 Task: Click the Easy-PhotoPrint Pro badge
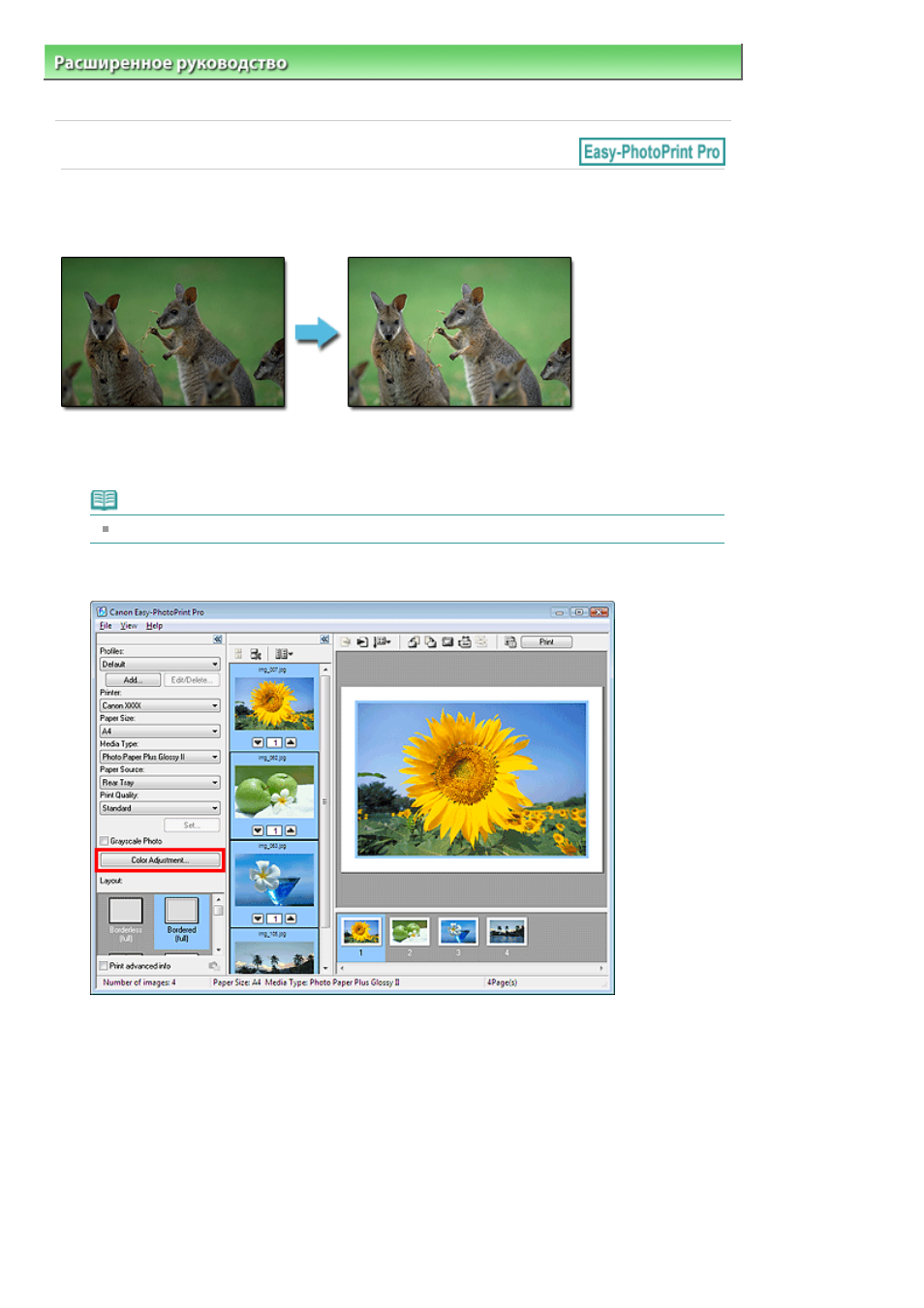[x=652, y=152]
